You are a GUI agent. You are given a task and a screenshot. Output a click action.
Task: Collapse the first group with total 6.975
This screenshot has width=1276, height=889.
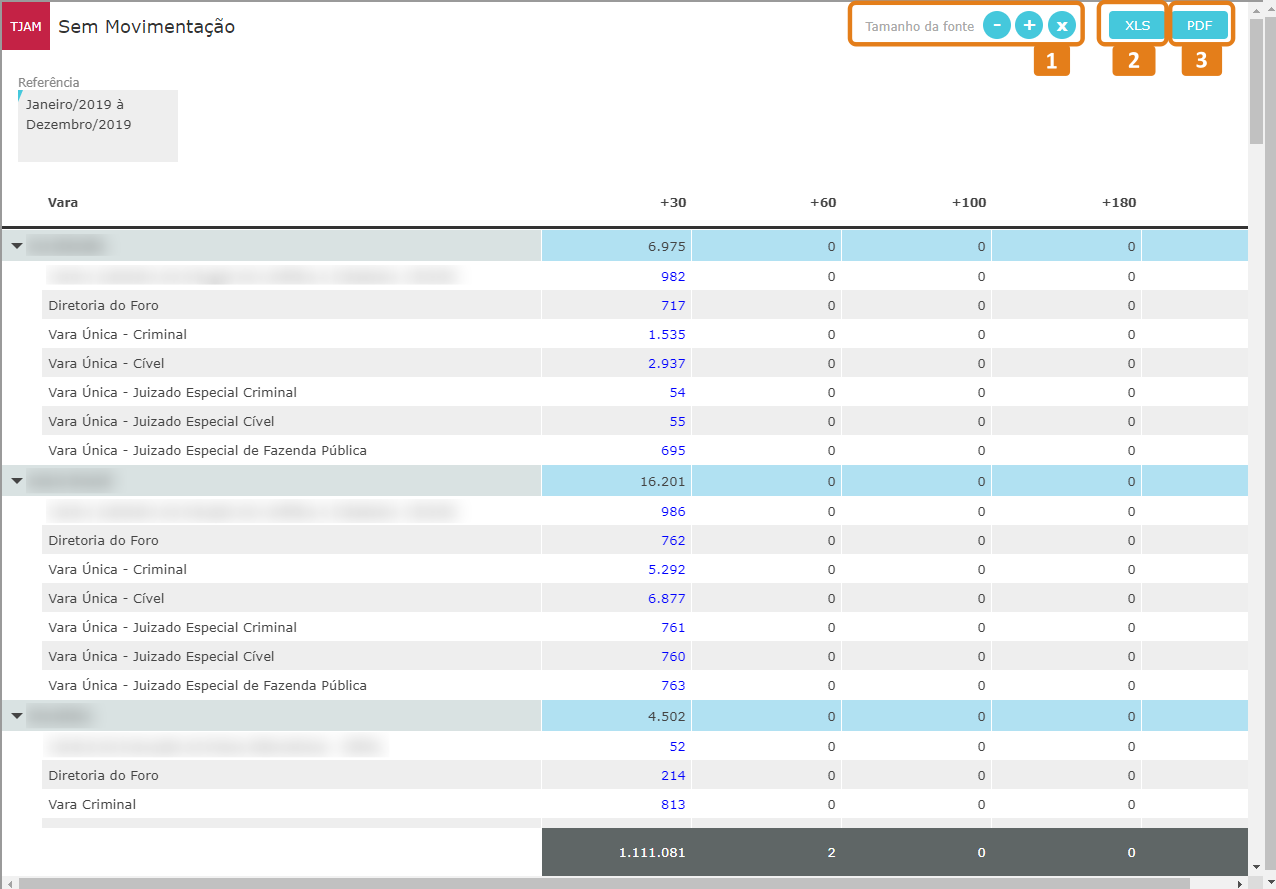tap(17, 245)
